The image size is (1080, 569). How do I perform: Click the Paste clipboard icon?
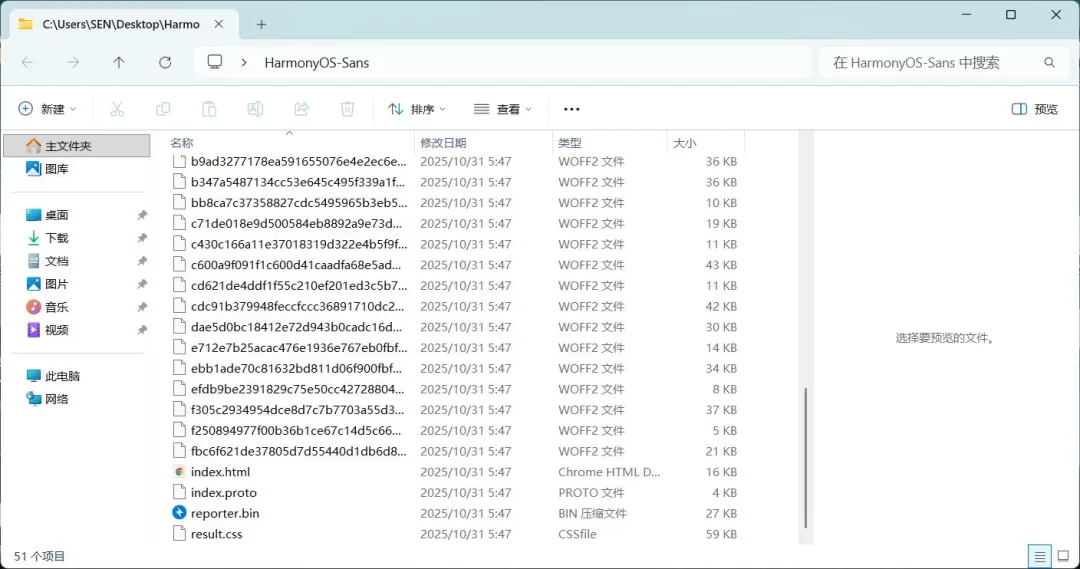[209, 109]
